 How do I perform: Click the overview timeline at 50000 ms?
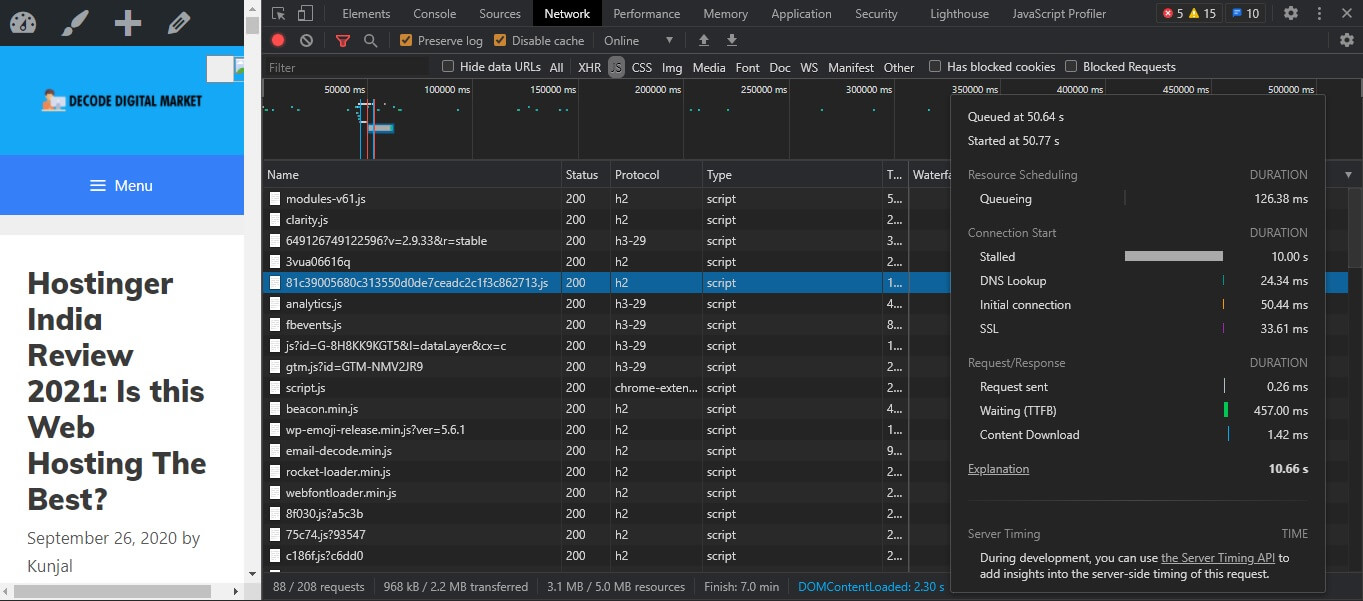point(345,90)
